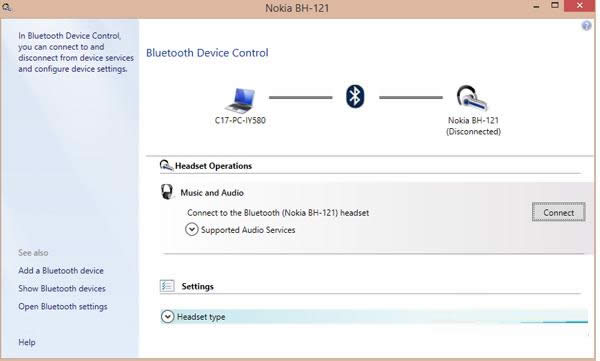Minimize the Nokia BH-121 window

click(536, 7)
